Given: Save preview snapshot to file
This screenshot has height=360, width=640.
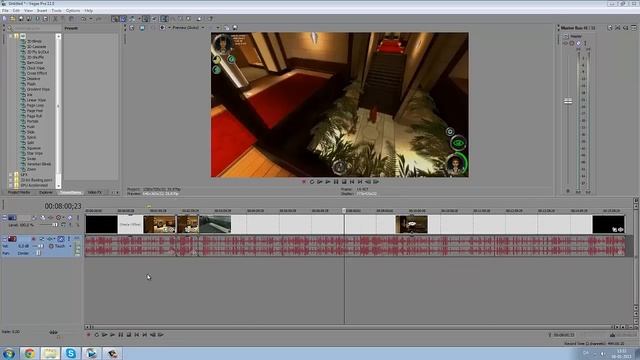Looking at the screenshot, I should [235, 28].
